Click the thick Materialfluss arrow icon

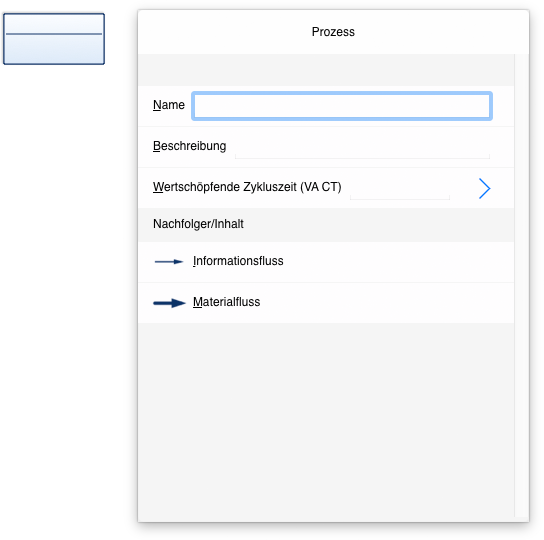[169, 303]
